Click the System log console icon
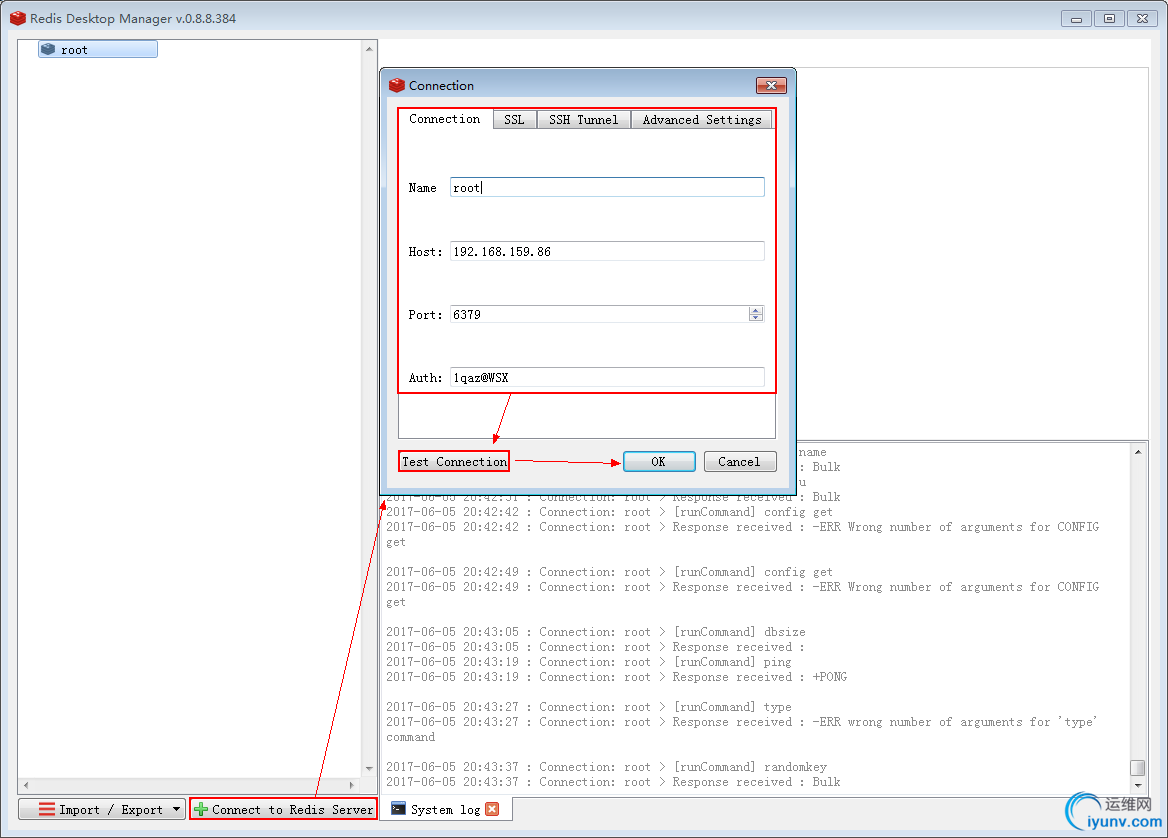The width and height of the screenshot is (1168, 838). pos(399,809)
